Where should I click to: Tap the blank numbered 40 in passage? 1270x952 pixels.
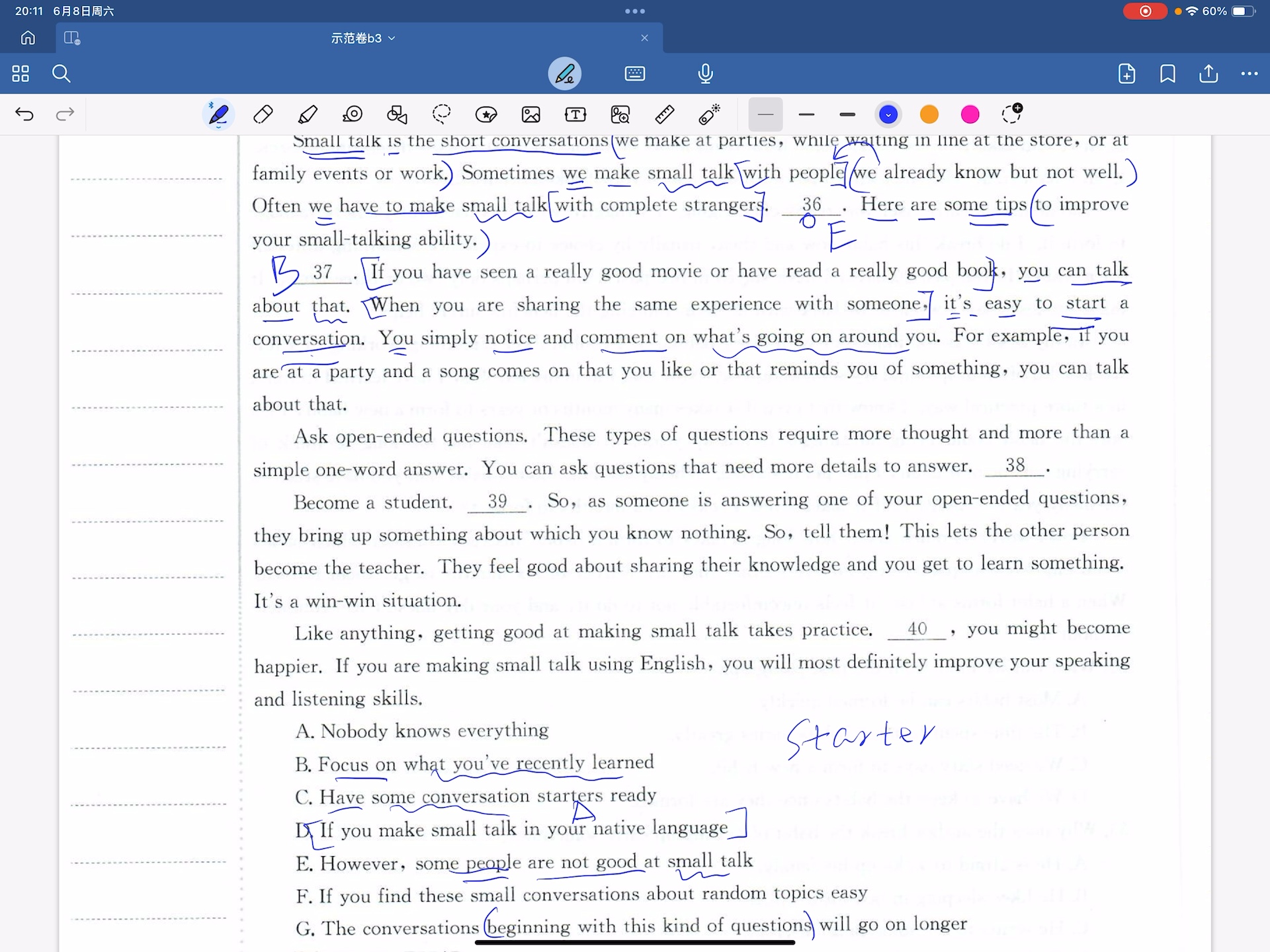[x=917, y=629]
